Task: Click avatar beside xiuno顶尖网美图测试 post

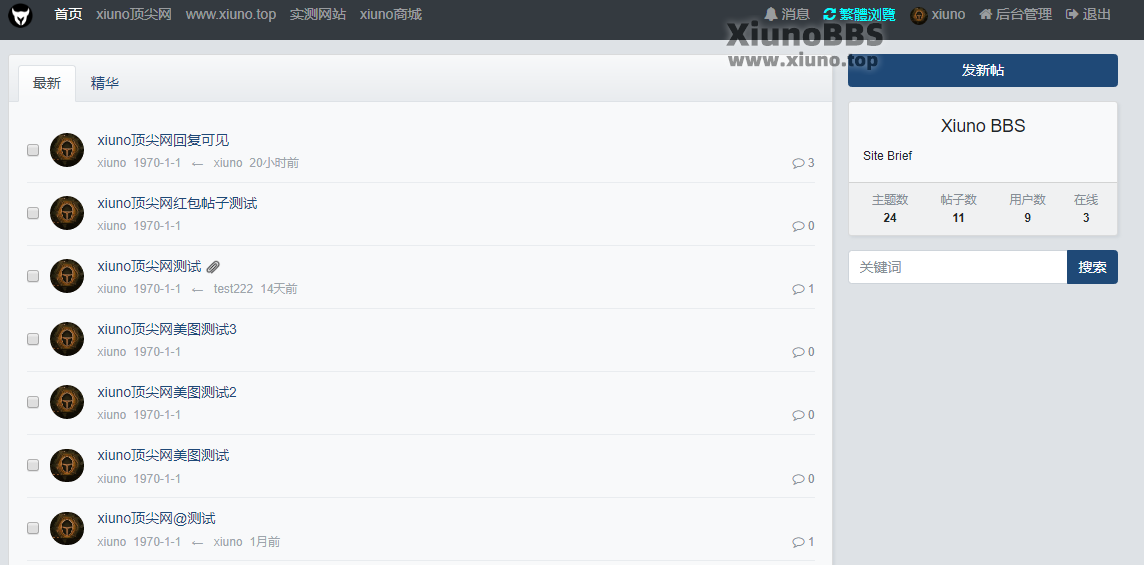Action: (x=66, y=465)
